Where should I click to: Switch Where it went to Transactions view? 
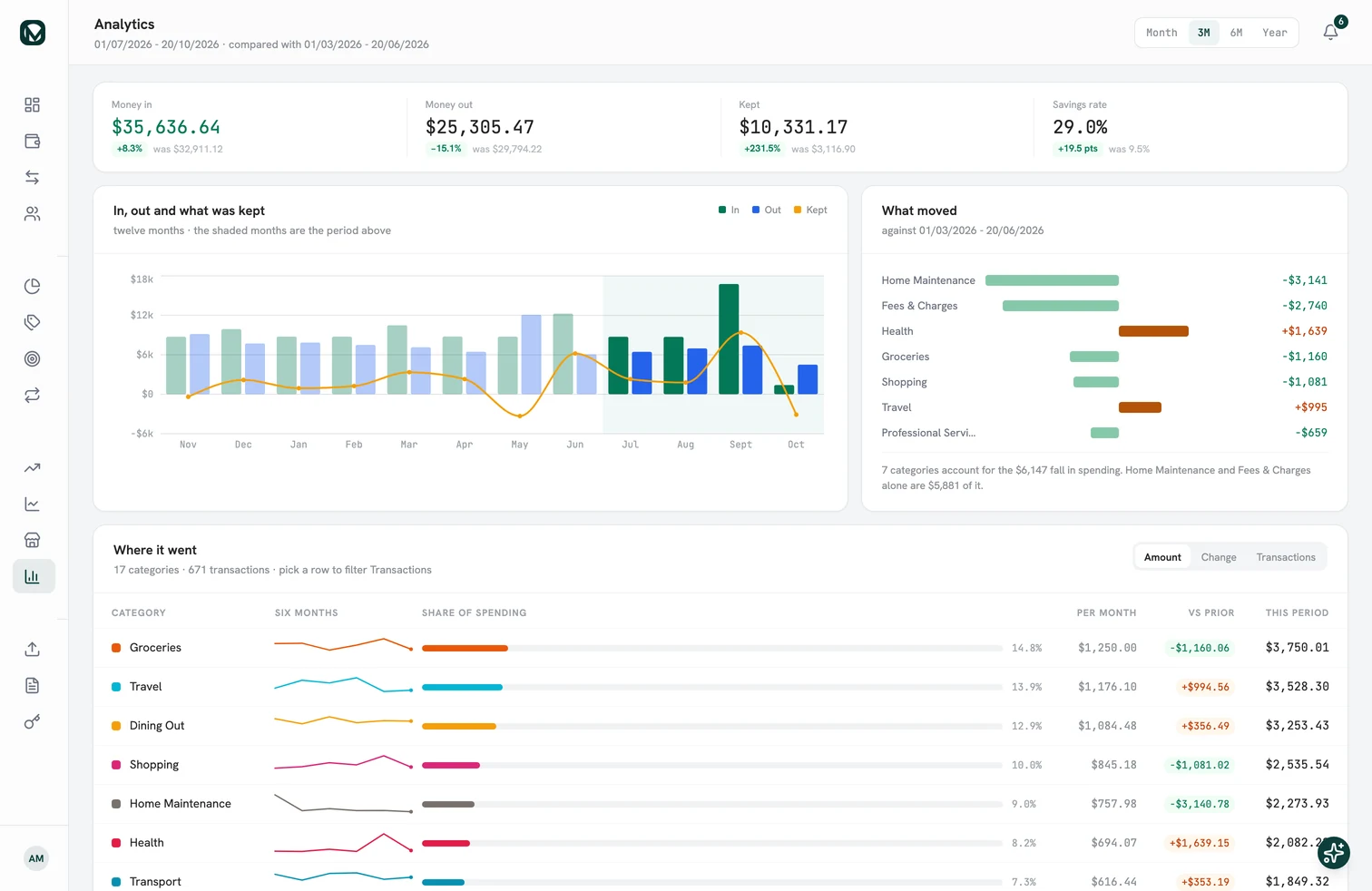[1286, 557]
